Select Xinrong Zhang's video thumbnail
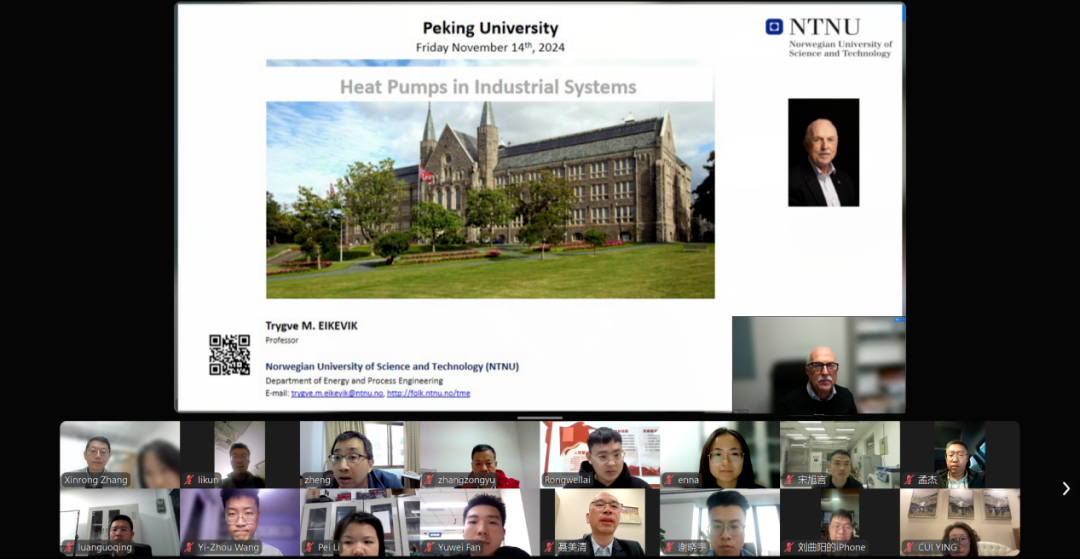Screen dimensions: 1080x559 click(x=120, y=455)
